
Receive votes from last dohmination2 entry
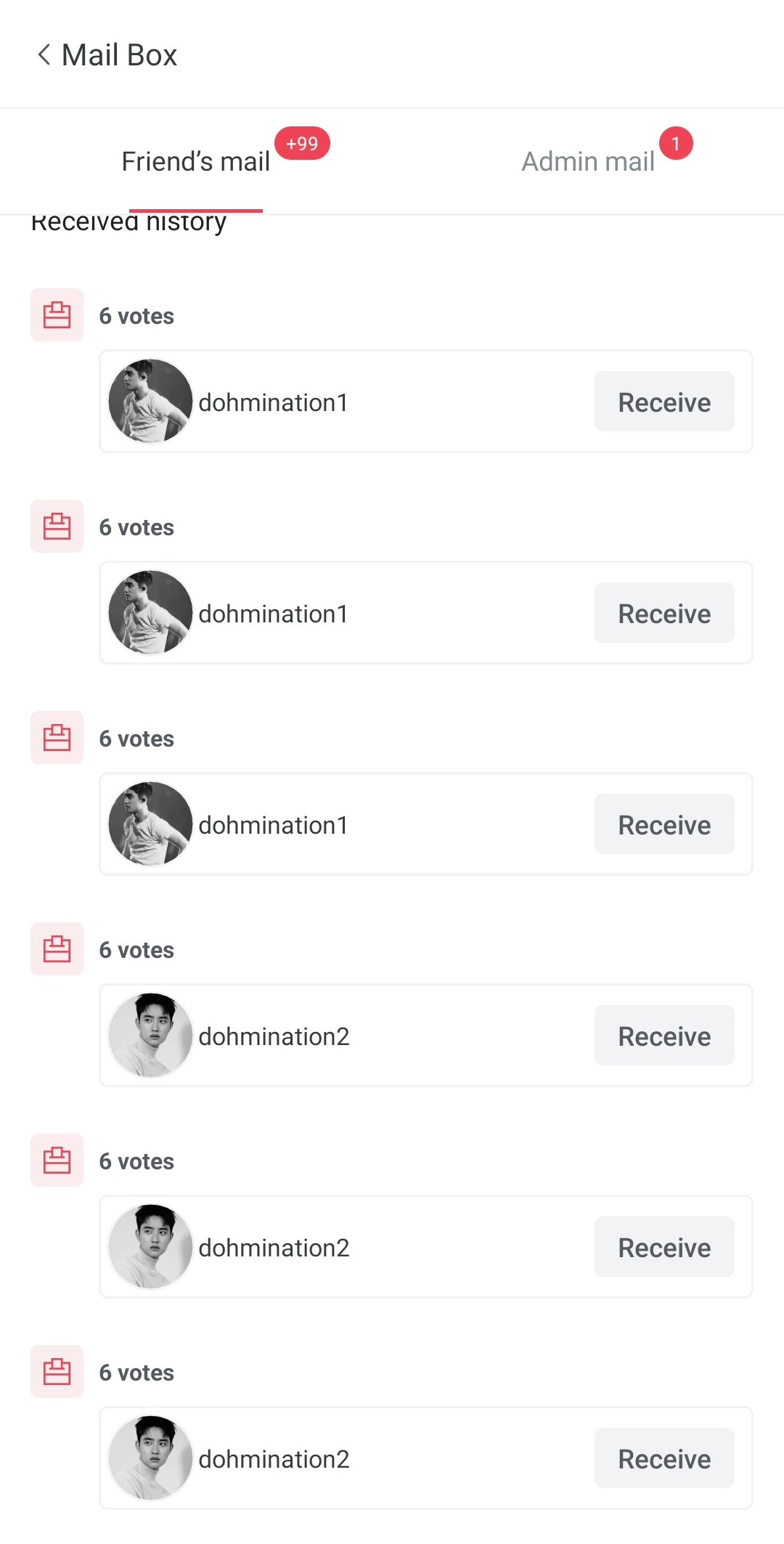(664, 1458)
